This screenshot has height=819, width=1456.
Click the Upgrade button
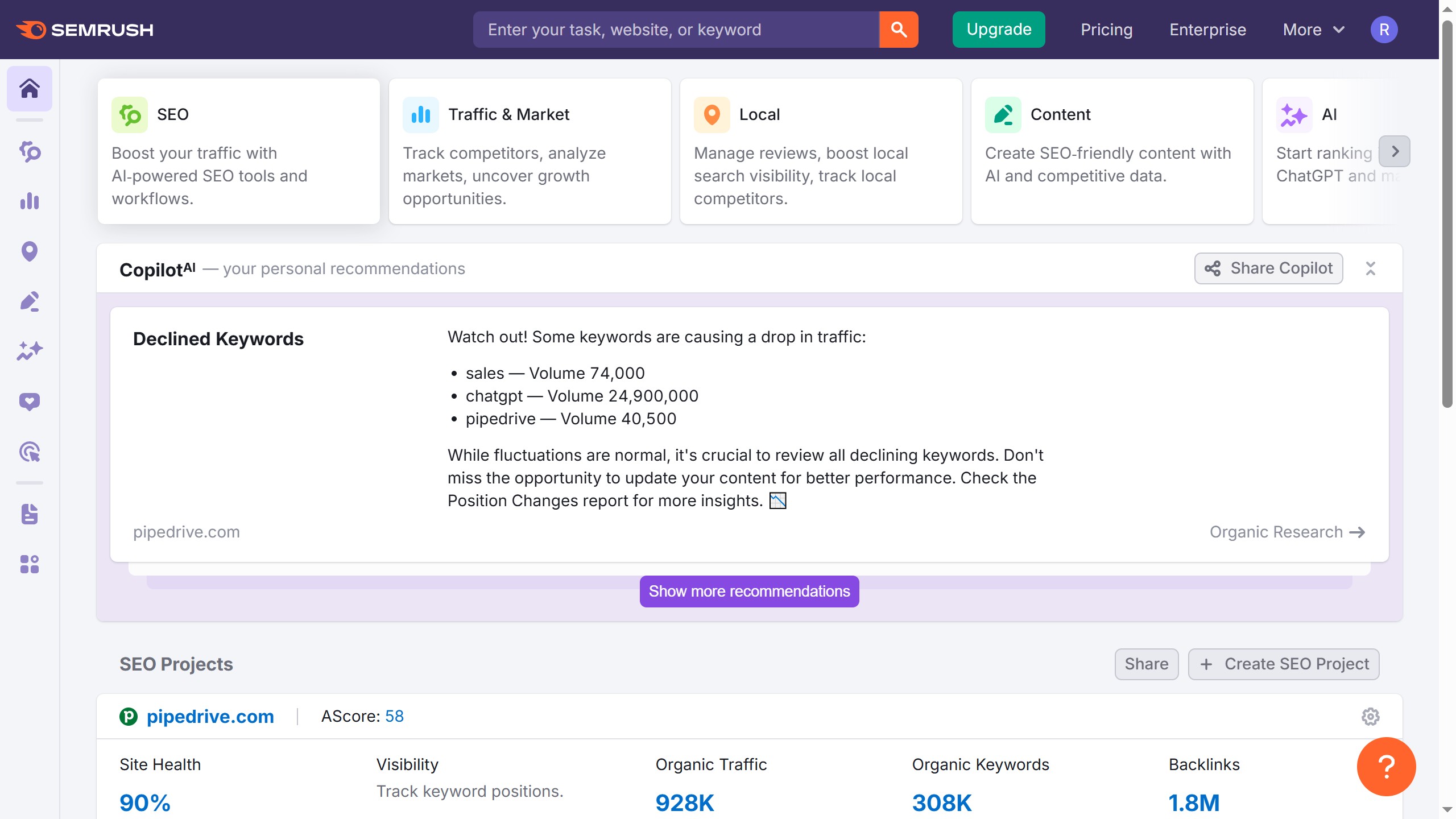(x=998, y=29)
